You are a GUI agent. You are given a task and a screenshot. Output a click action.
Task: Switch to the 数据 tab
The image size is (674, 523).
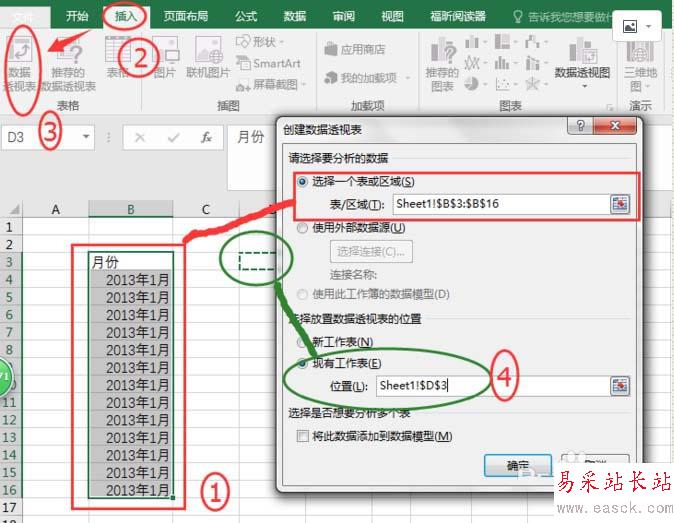295,16
